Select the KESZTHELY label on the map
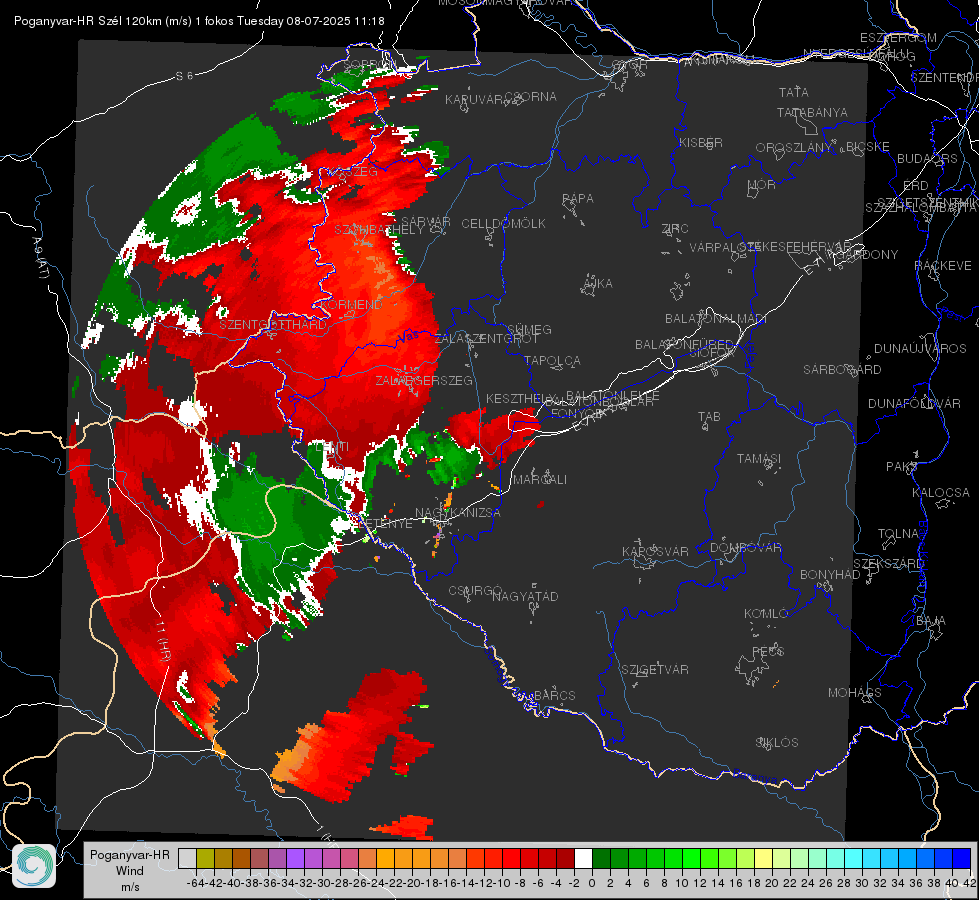979x900 pixels. 521,398
